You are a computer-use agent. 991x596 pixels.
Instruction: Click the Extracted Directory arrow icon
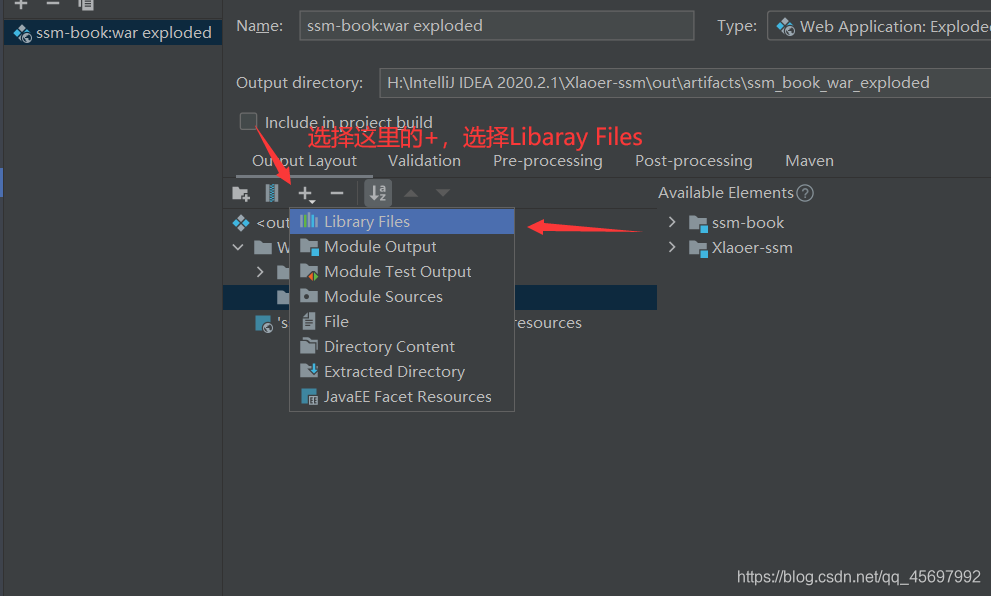coord(309,370)
